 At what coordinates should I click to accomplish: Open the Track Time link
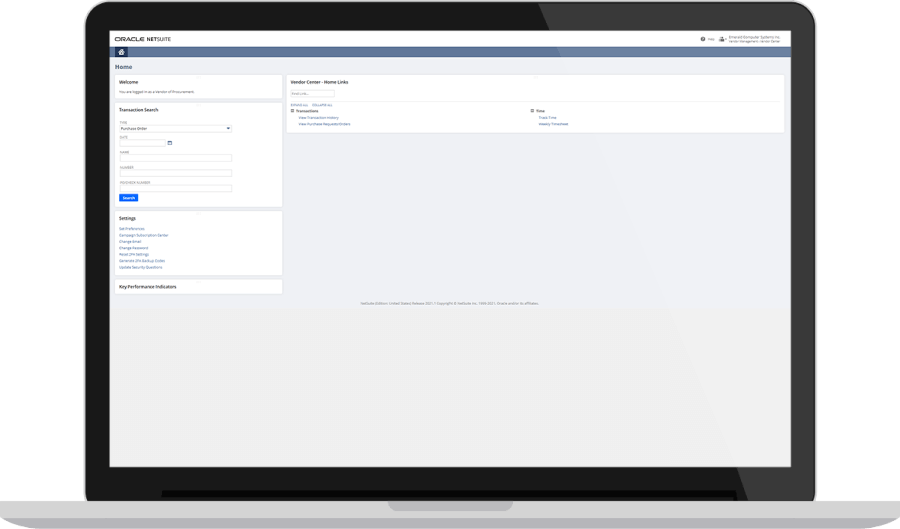[x=548, y=118]
